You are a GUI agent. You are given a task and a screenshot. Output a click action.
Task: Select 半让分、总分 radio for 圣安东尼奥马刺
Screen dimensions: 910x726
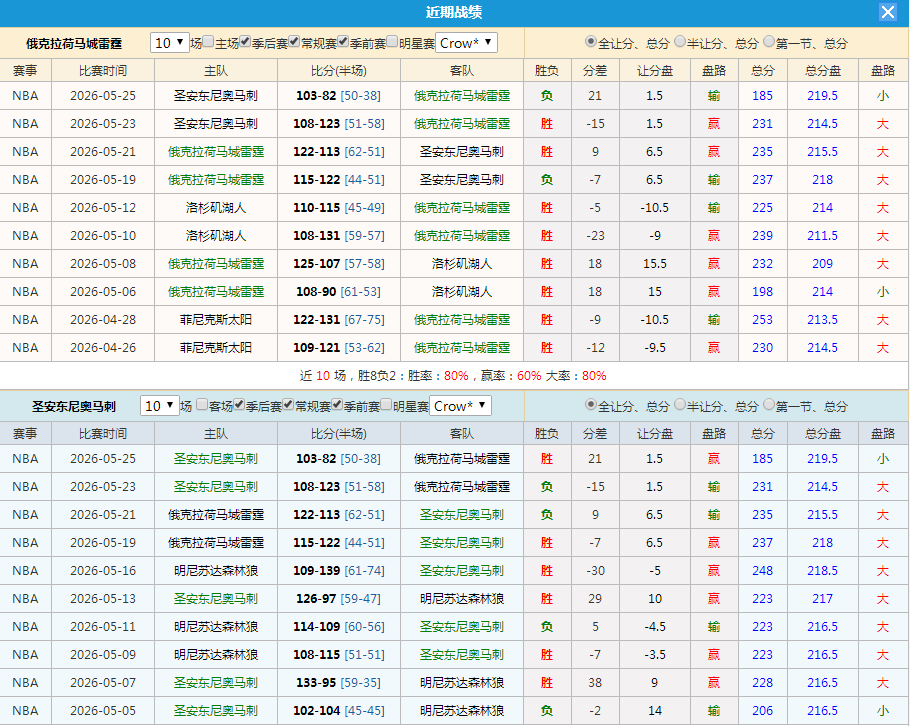[680, 404]
